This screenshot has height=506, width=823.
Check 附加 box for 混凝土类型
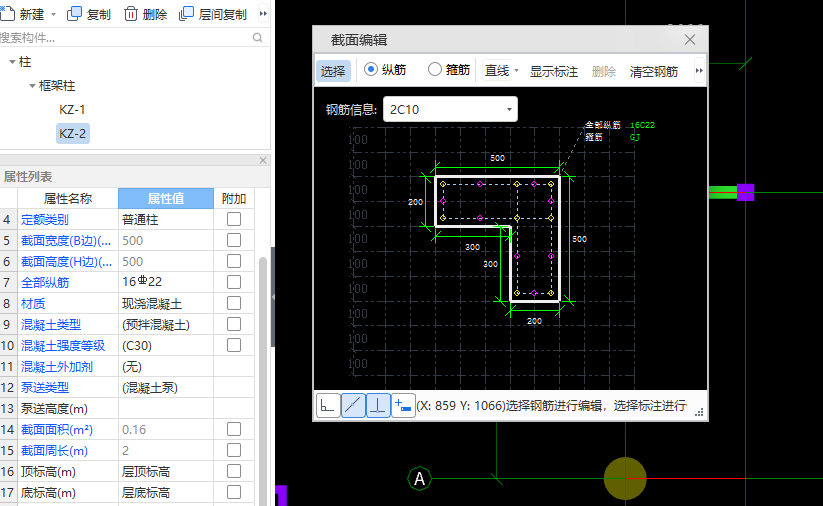point(234,324)
